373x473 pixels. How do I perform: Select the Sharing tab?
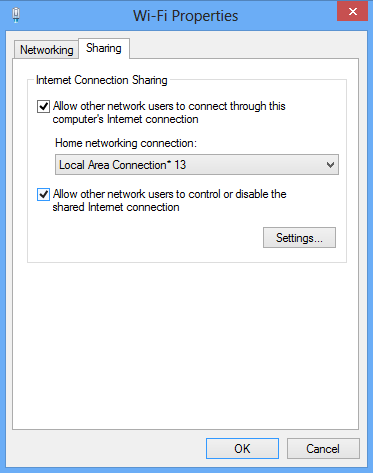coord(104,48)
